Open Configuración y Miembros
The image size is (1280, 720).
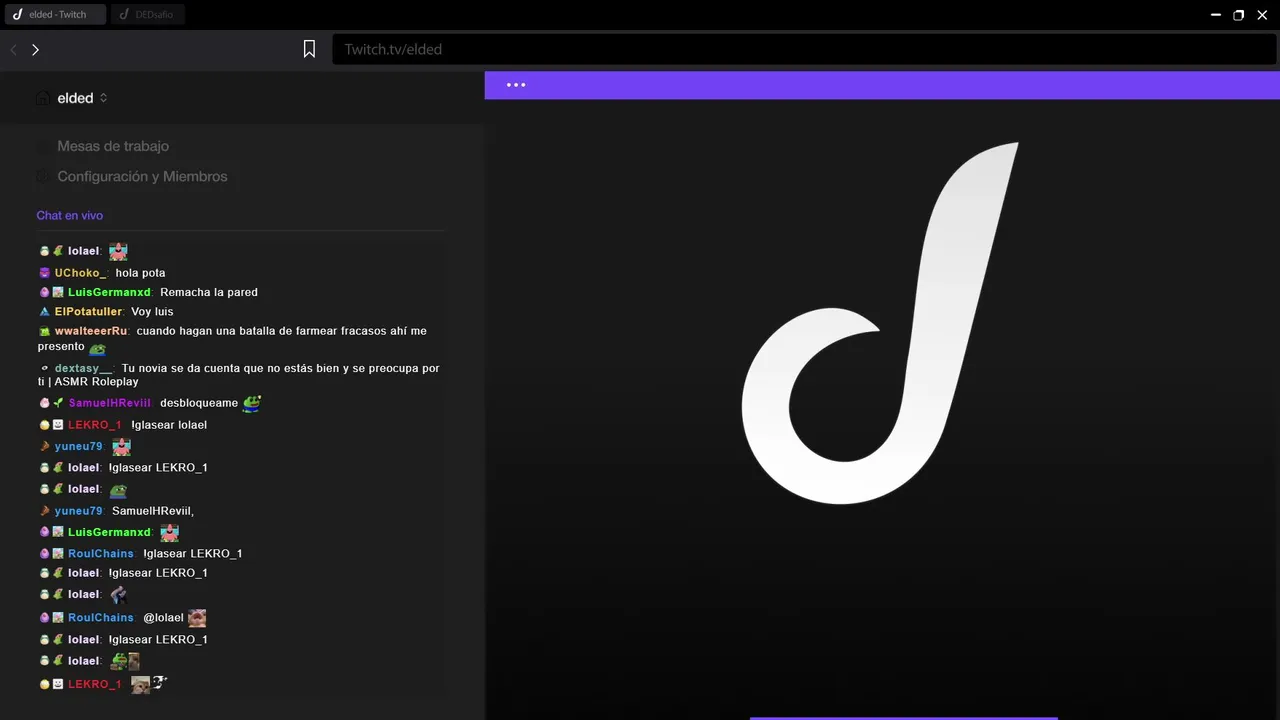point(142,176)
